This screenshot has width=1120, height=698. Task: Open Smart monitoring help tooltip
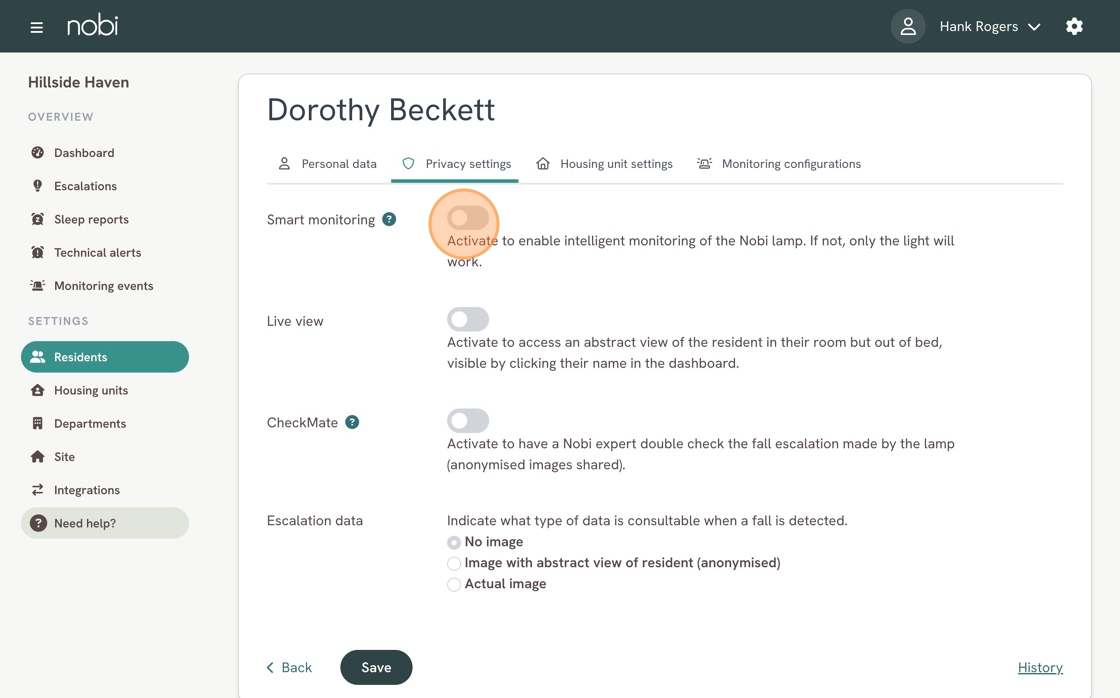coord(389,219)
